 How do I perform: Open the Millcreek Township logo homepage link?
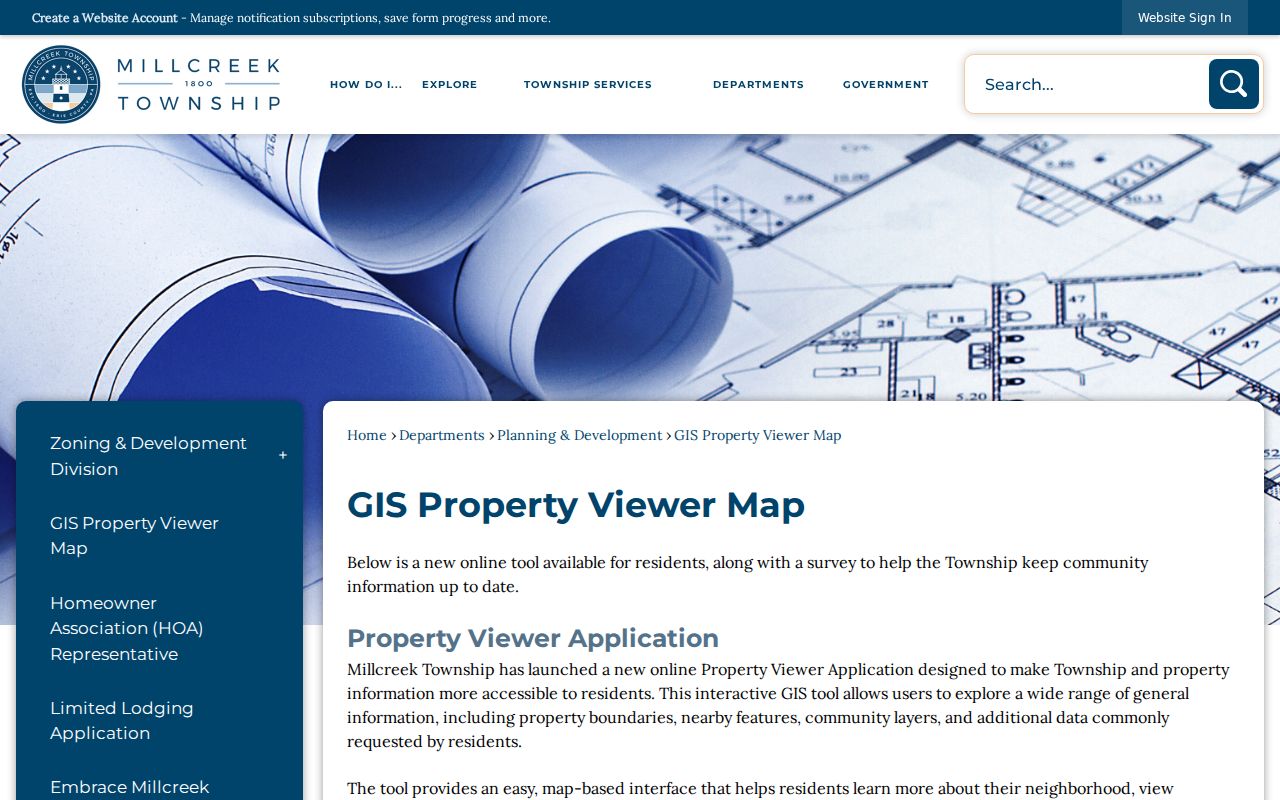pos(151,84)
